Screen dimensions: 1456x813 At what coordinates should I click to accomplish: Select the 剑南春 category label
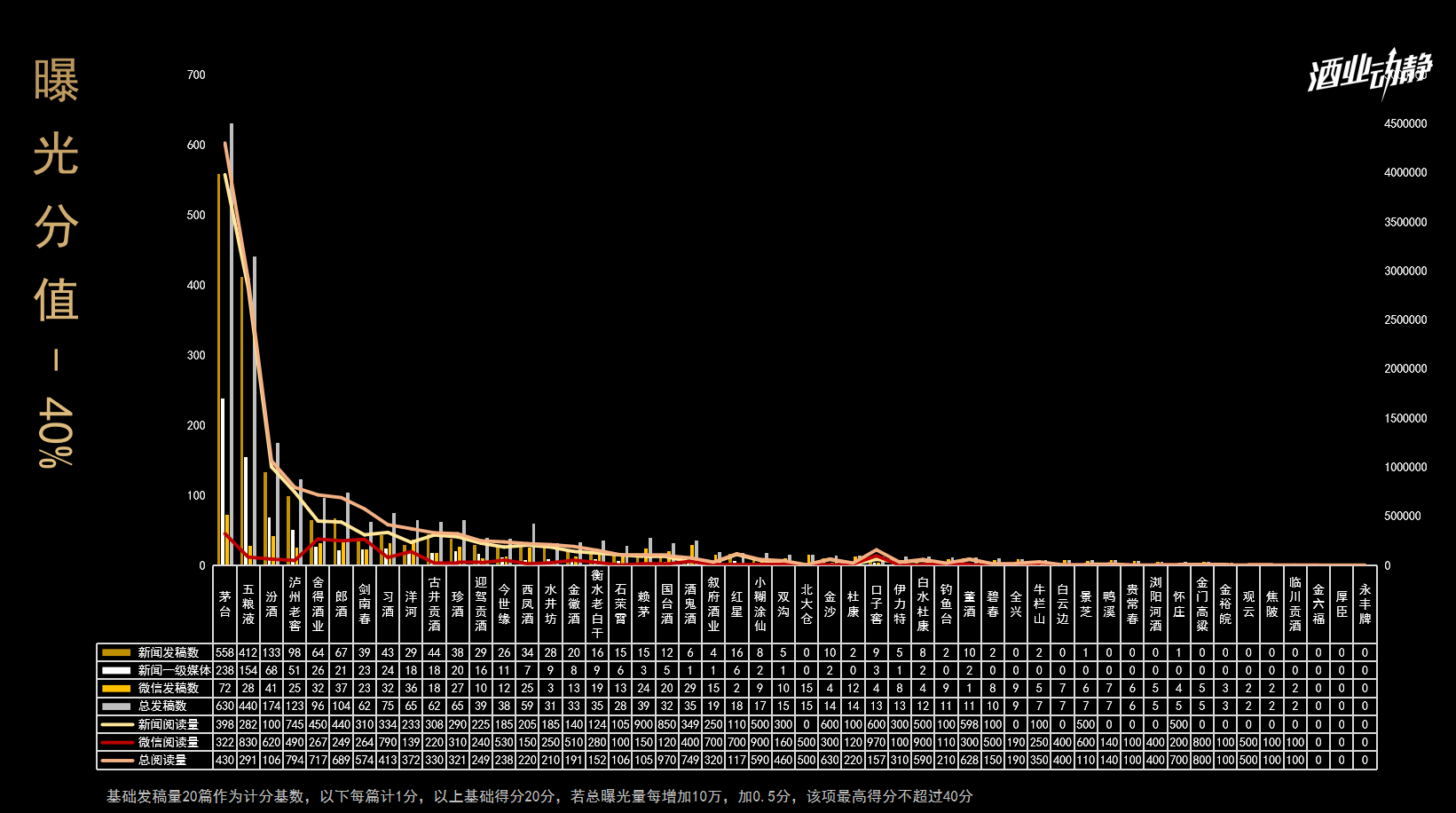pos(365,604)
